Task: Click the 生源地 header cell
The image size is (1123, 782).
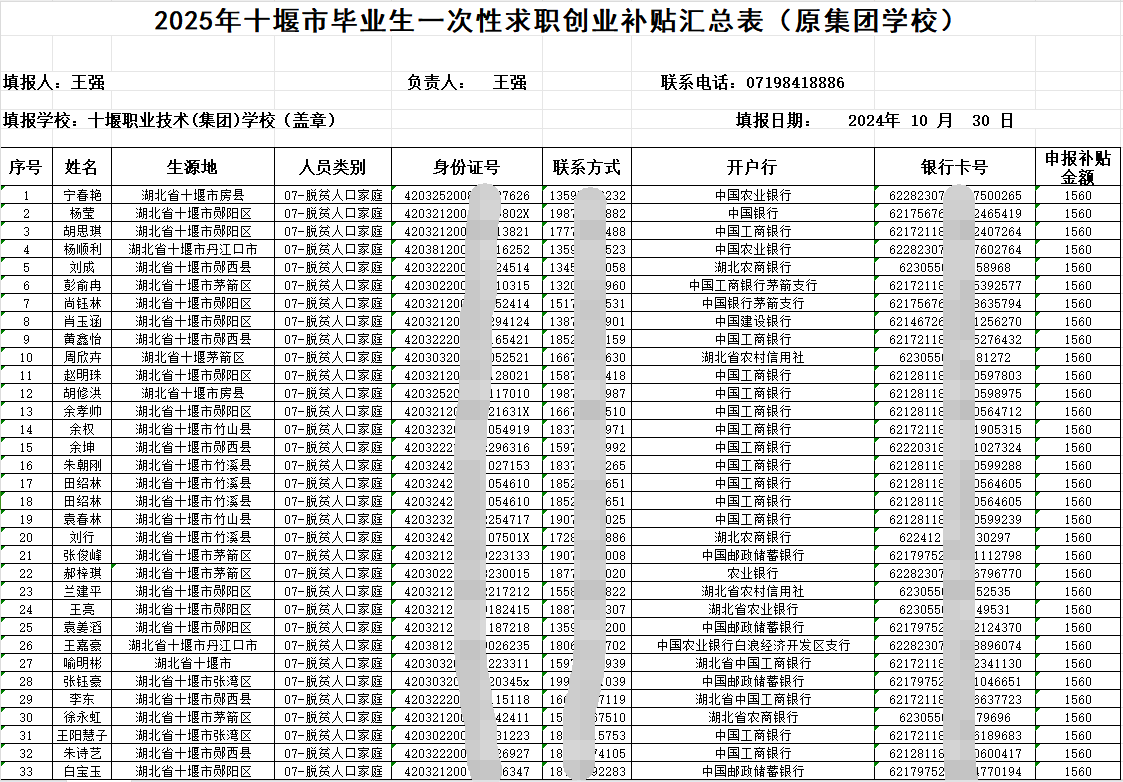Action: click(x=192, y=167)
